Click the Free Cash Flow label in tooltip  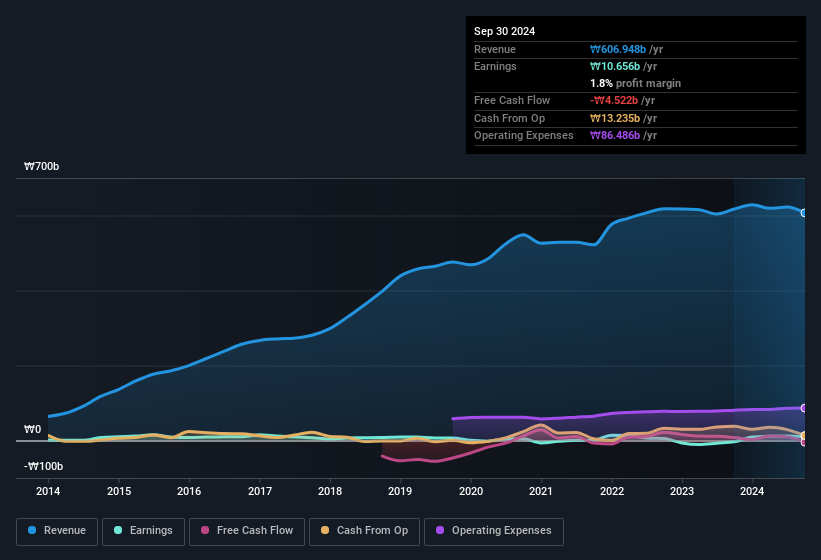(x=512, y=100)
